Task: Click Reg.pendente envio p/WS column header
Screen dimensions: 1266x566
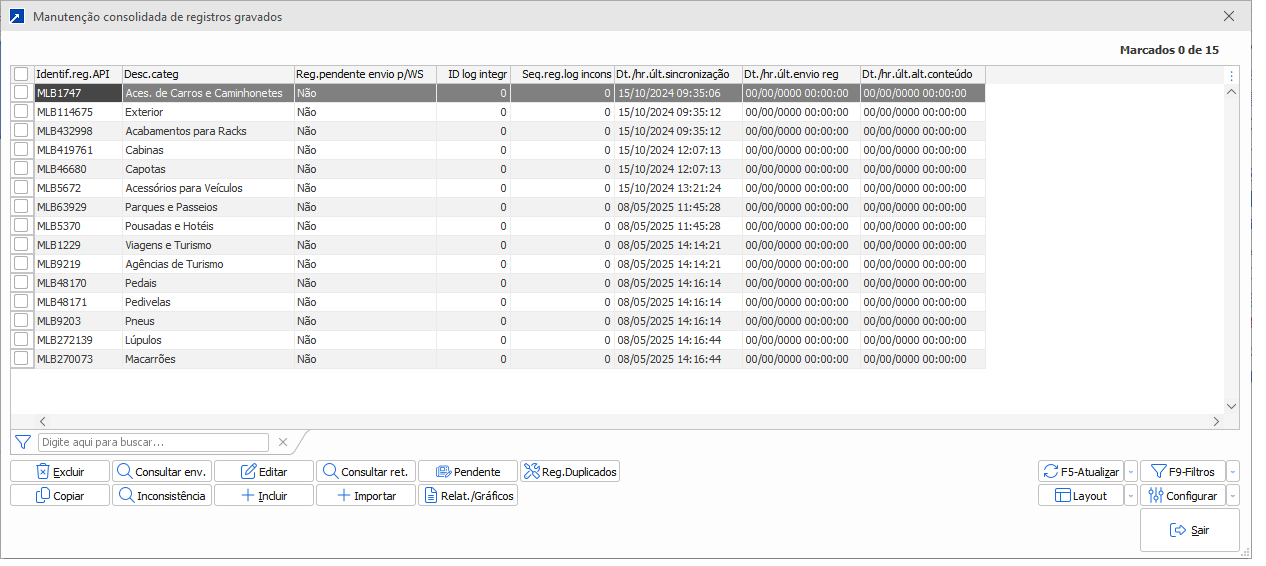Action: (365, 74)
